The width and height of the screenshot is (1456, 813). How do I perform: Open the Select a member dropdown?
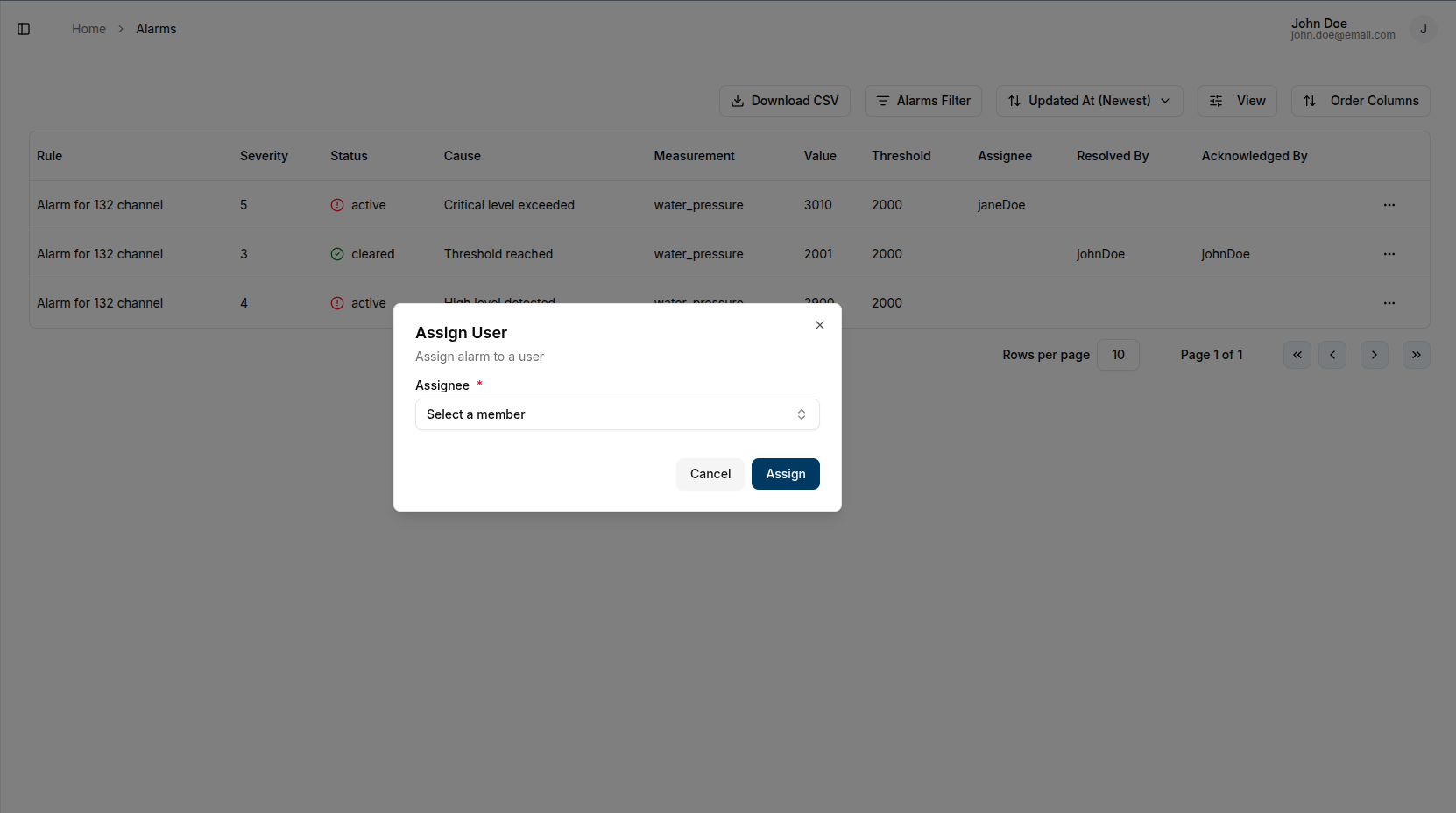coord(617,414)
